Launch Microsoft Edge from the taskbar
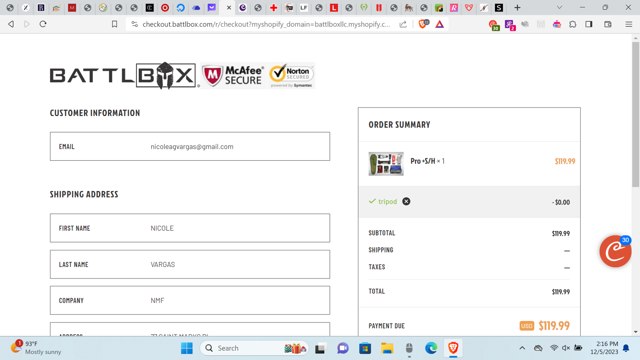This screenshot has width=640, height=360. pos(431,348)
